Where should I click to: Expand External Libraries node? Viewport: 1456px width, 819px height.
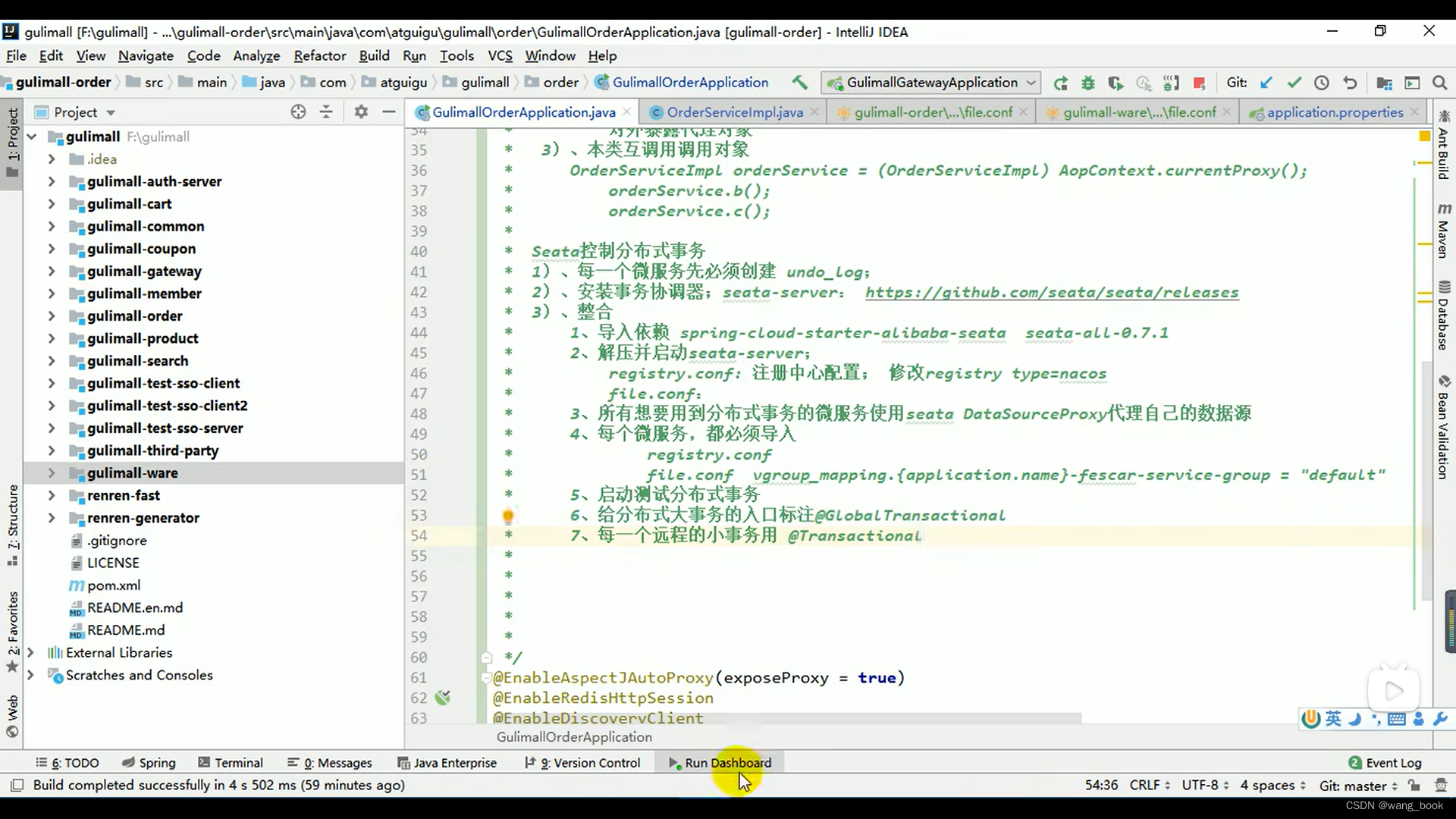click(x=30, y=653)
